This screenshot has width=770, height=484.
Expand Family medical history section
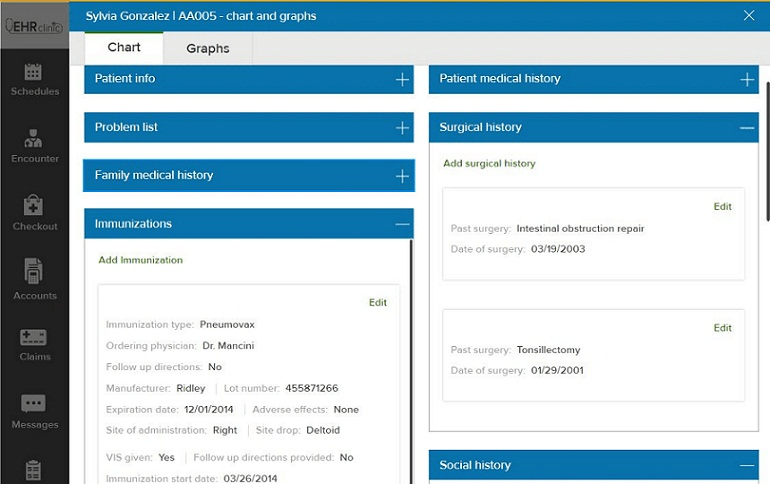click(x=402, y=176)
